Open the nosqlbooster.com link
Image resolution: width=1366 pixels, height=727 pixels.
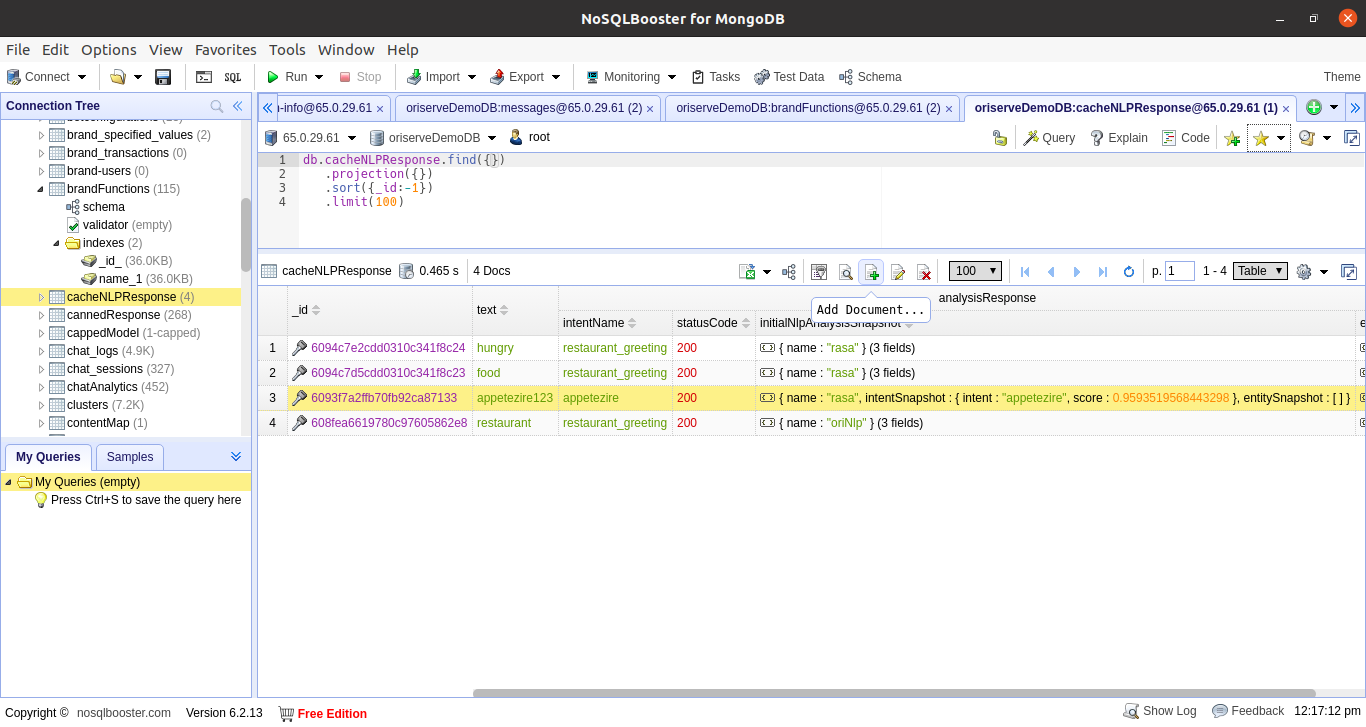(x=124, y=712)
